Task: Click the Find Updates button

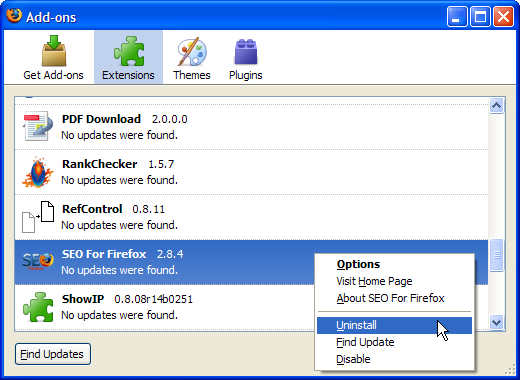Action: coord(53,354)
